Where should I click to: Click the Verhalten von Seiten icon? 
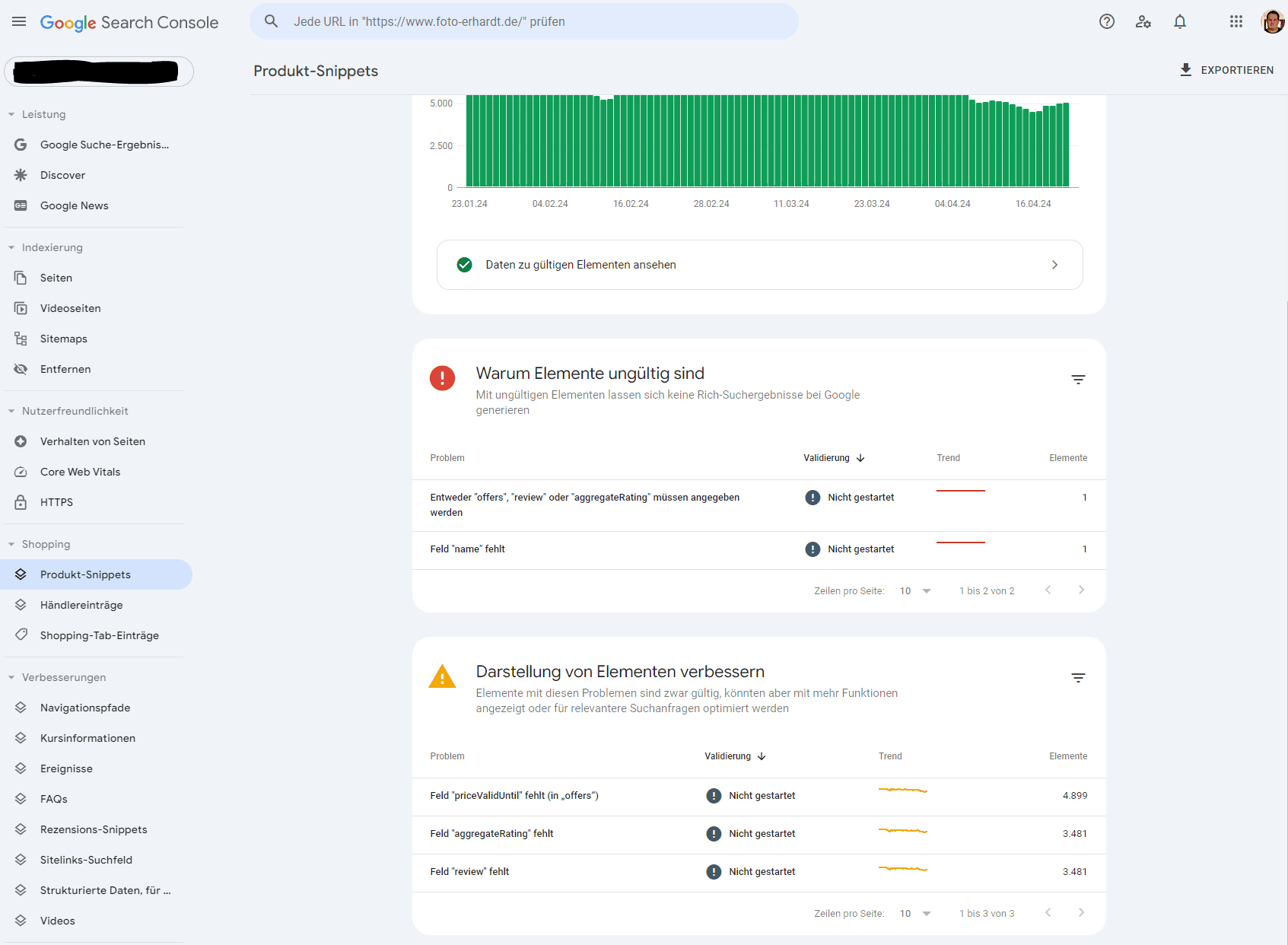click(x=21, y=441)
